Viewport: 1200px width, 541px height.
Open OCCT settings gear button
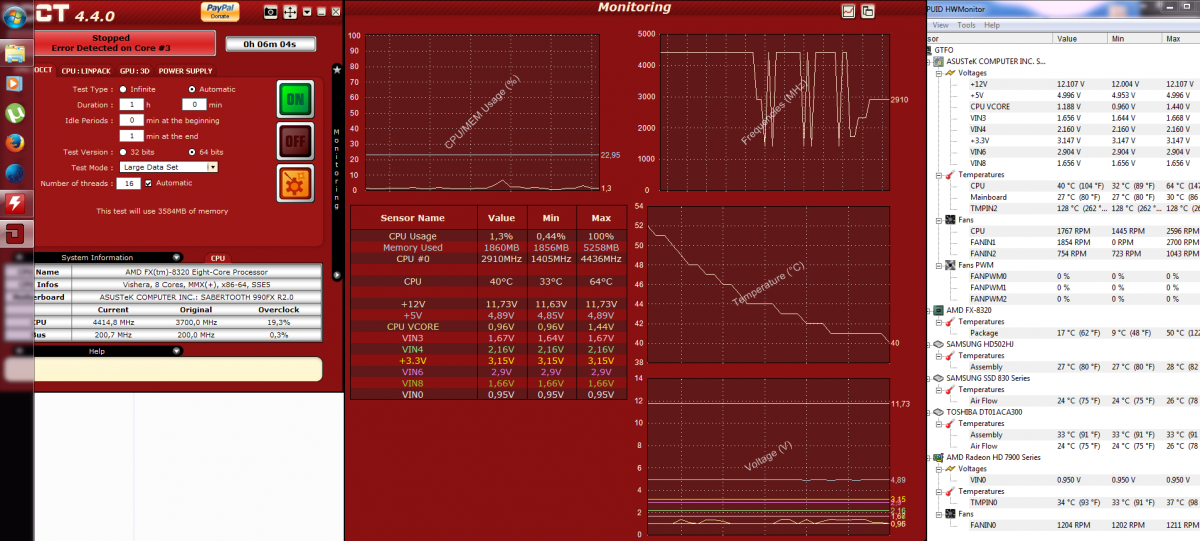click(295, 183)
